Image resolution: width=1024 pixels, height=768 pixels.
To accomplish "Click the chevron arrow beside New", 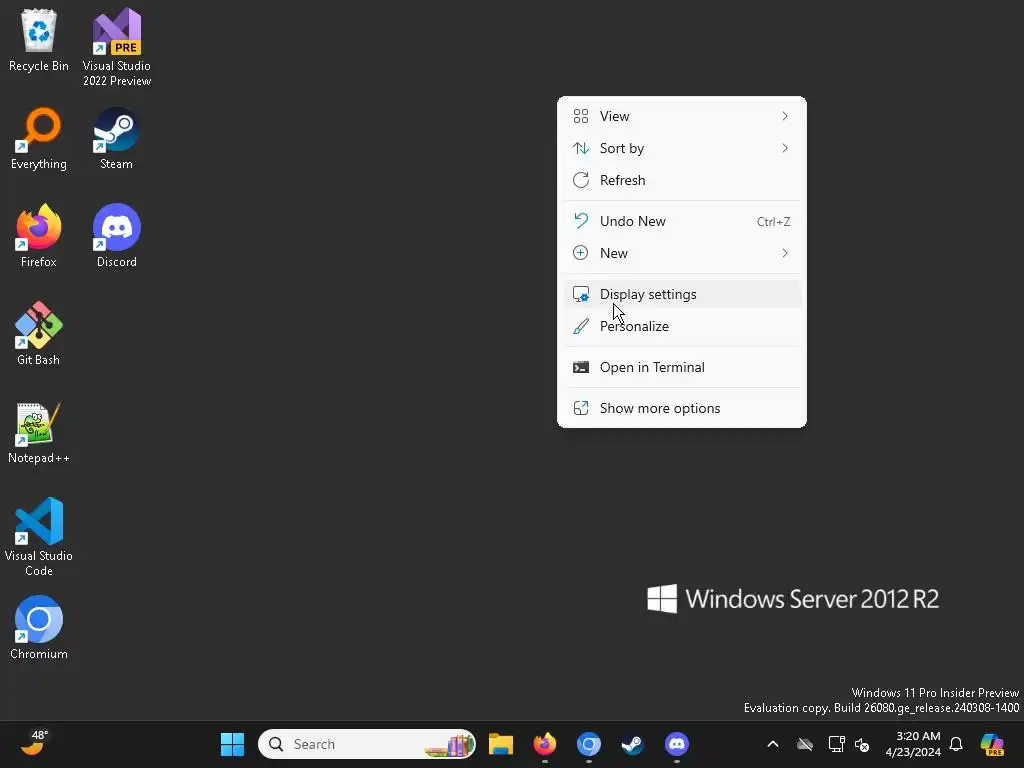I will click(x=785, y=253).
